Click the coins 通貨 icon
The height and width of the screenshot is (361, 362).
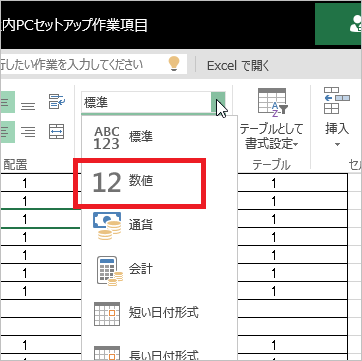107,226
